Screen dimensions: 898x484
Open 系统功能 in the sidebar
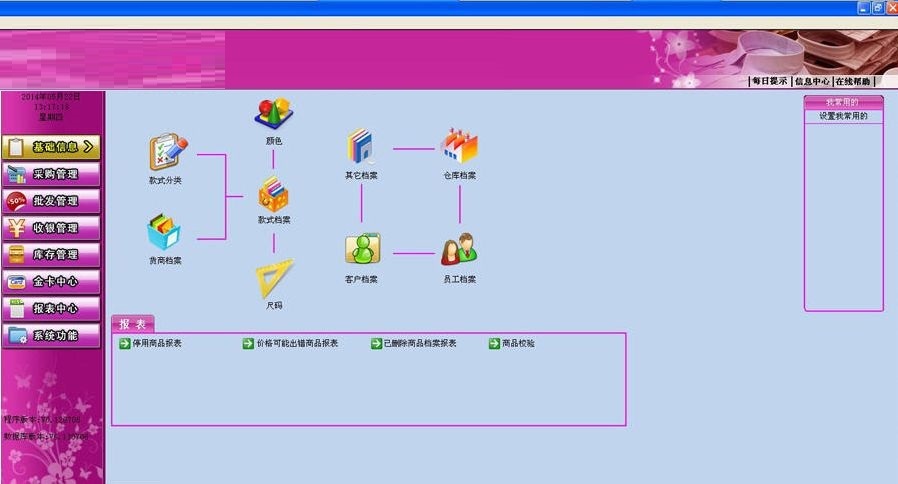52,336
